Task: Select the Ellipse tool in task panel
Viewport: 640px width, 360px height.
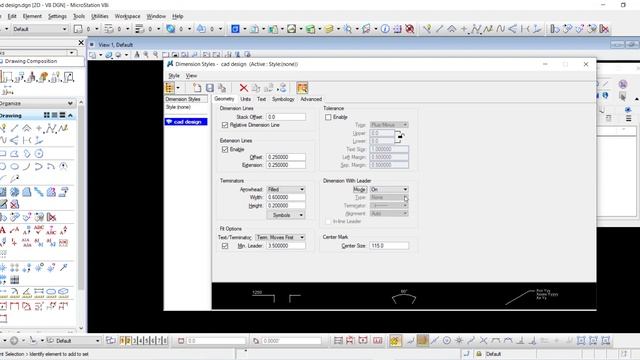Action: coord(15,166)
